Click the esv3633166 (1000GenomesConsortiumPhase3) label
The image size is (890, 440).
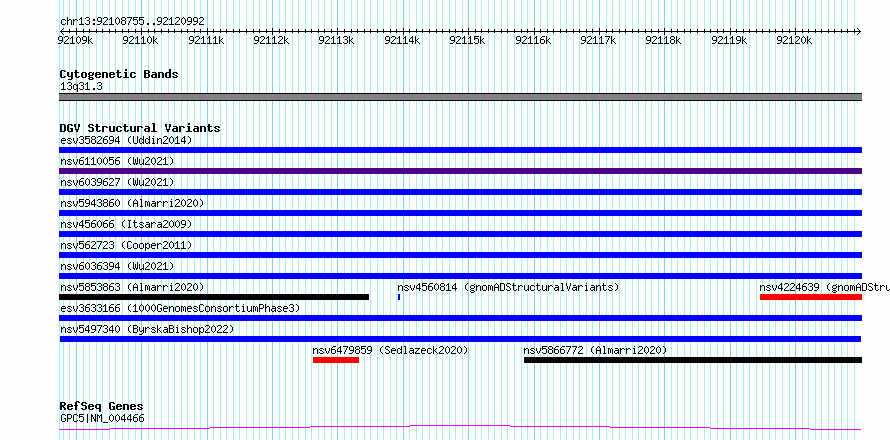pos(180,308)
